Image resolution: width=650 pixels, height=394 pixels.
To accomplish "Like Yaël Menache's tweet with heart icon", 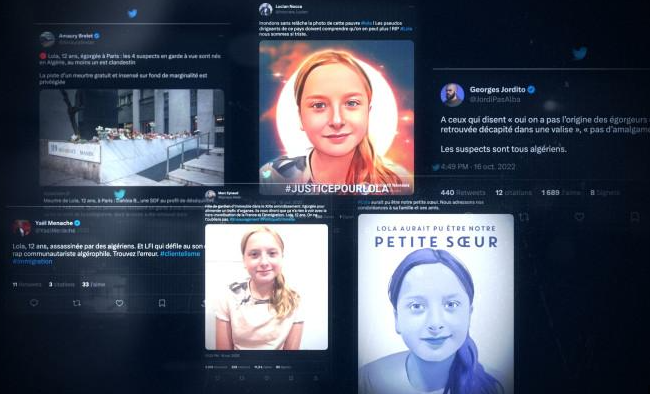I will pos(119,303).
